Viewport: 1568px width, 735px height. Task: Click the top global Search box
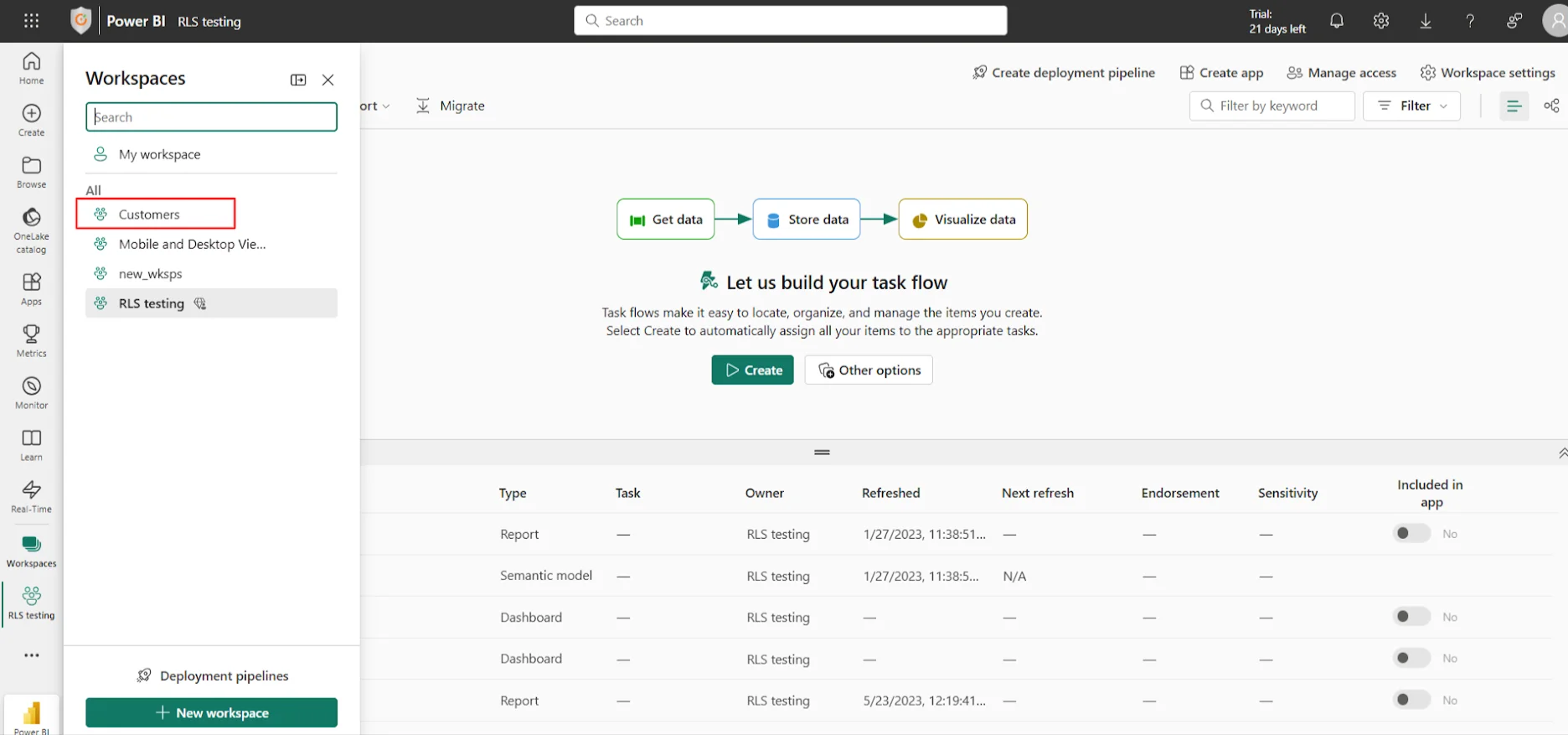pyautogui.click(x=791, y=20)
